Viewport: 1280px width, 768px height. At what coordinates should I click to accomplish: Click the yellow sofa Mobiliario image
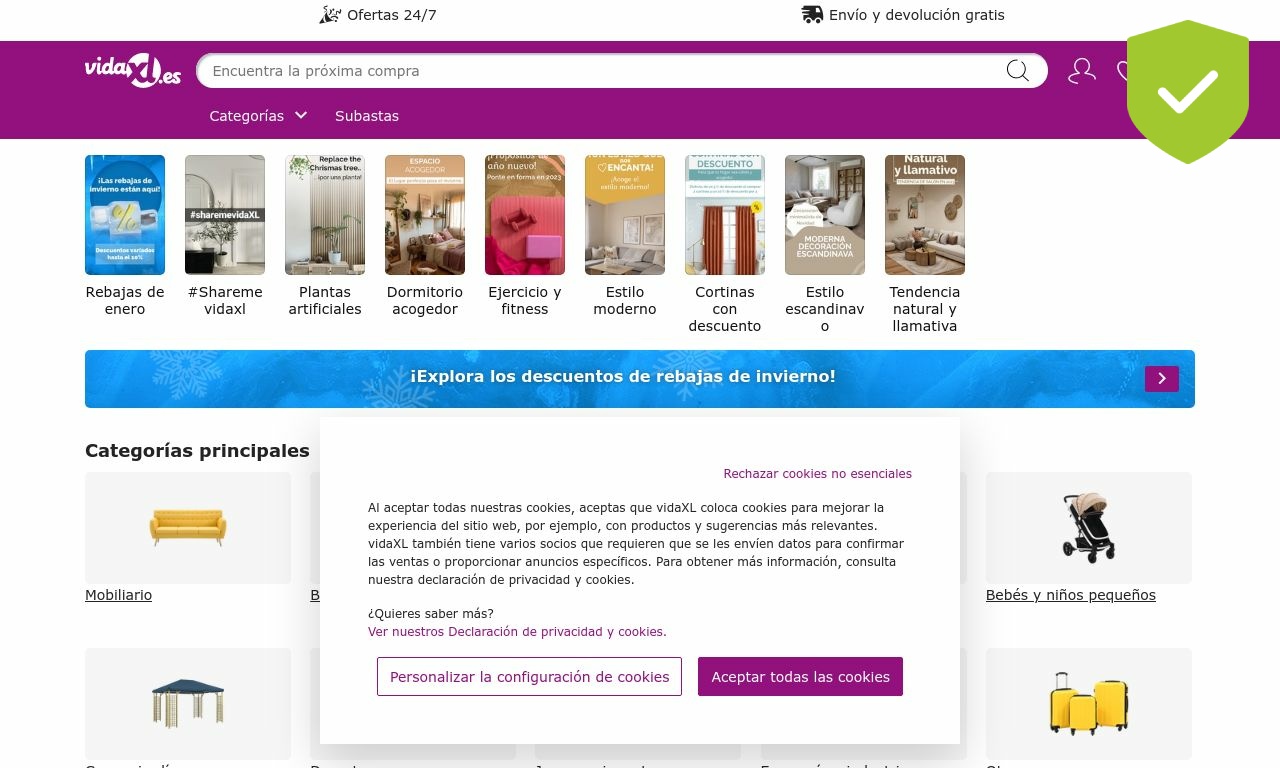tap(188, 528)
